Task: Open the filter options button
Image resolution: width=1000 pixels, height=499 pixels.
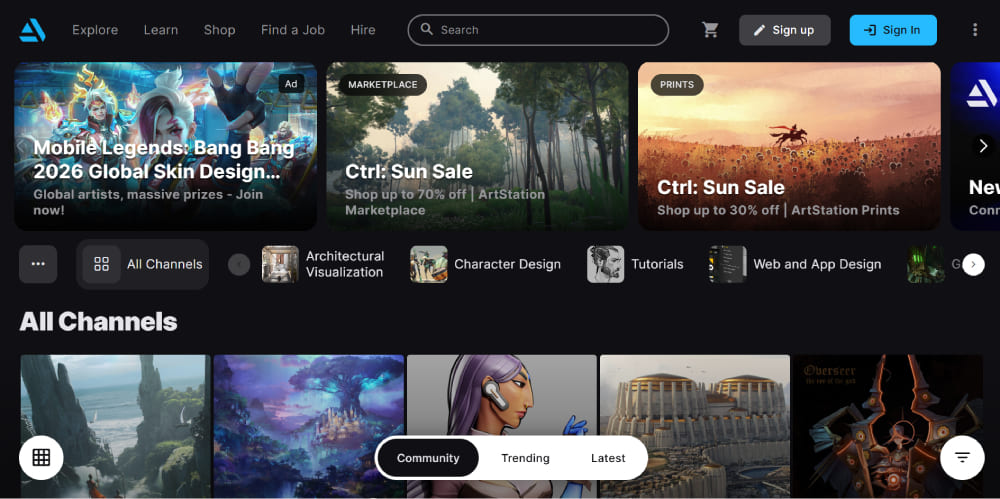Action: pos(962,458)
